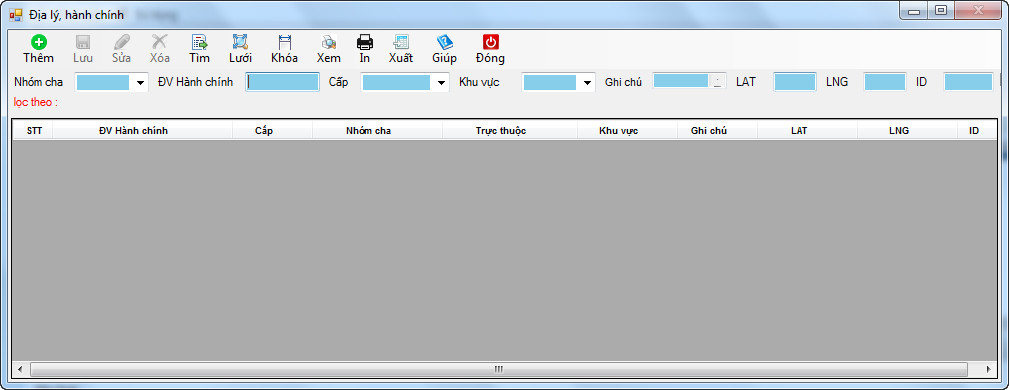Image resolution: width=1009 pixels, height=390 pixels.
Task: Click the Lưu save icon
Action: (x=83, y=42)
